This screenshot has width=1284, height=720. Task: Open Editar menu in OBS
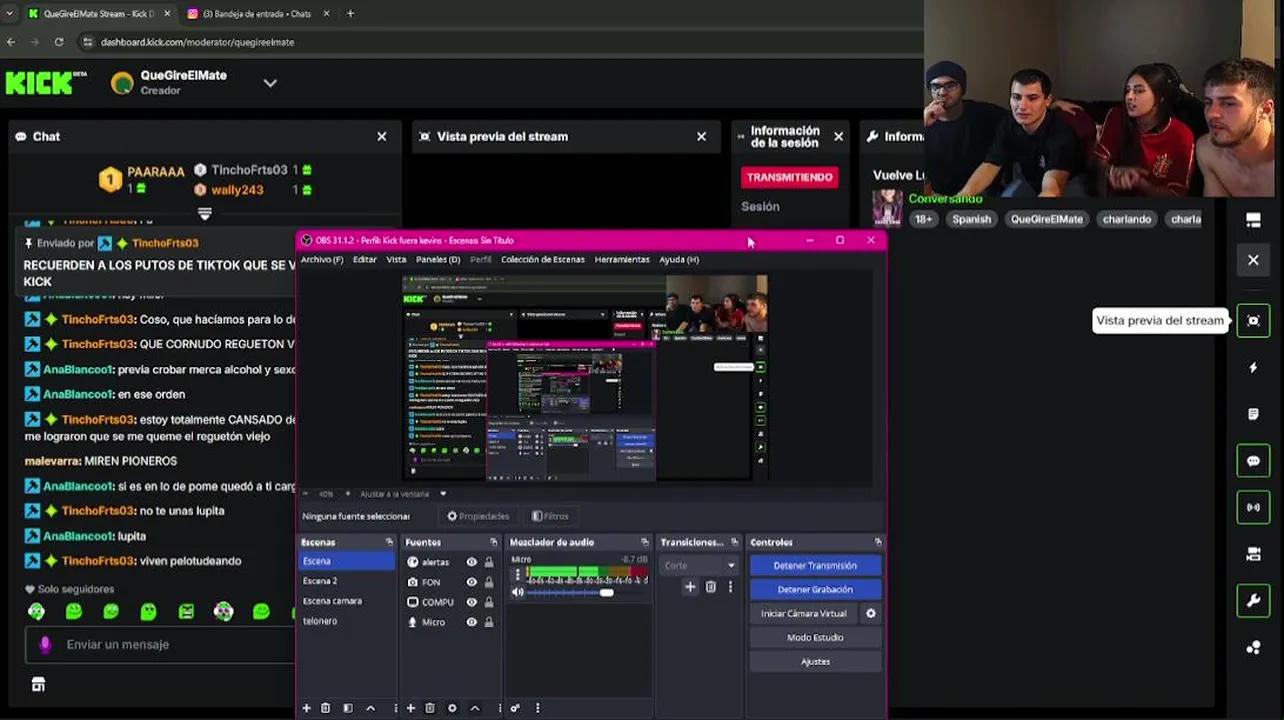(x=364, y=259)
